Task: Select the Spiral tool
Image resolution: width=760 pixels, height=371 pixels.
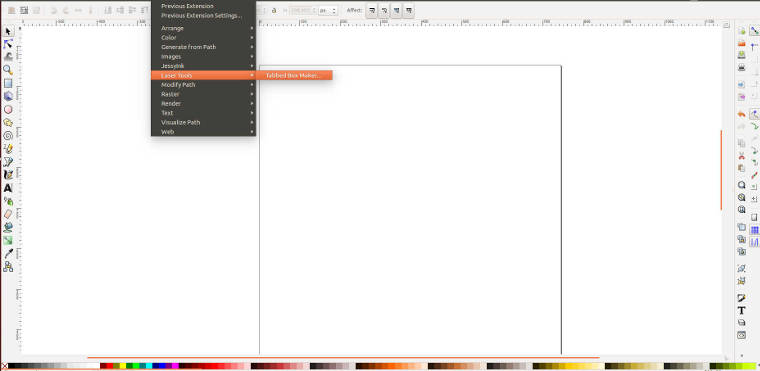Action: point(8,136)
